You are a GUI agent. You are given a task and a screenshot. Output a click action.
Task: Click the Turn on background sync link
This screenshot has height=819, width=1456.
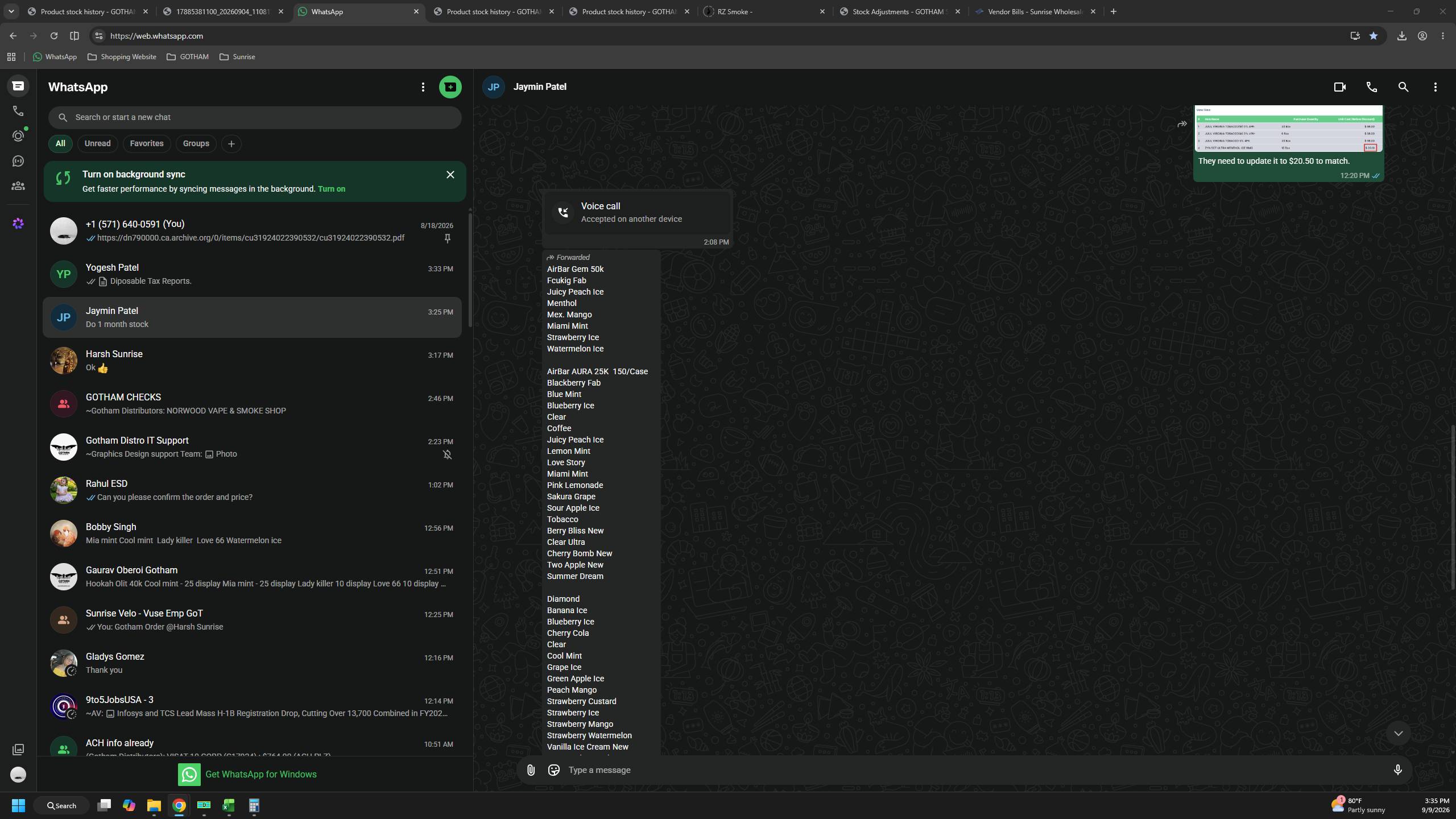pos(332,189)
